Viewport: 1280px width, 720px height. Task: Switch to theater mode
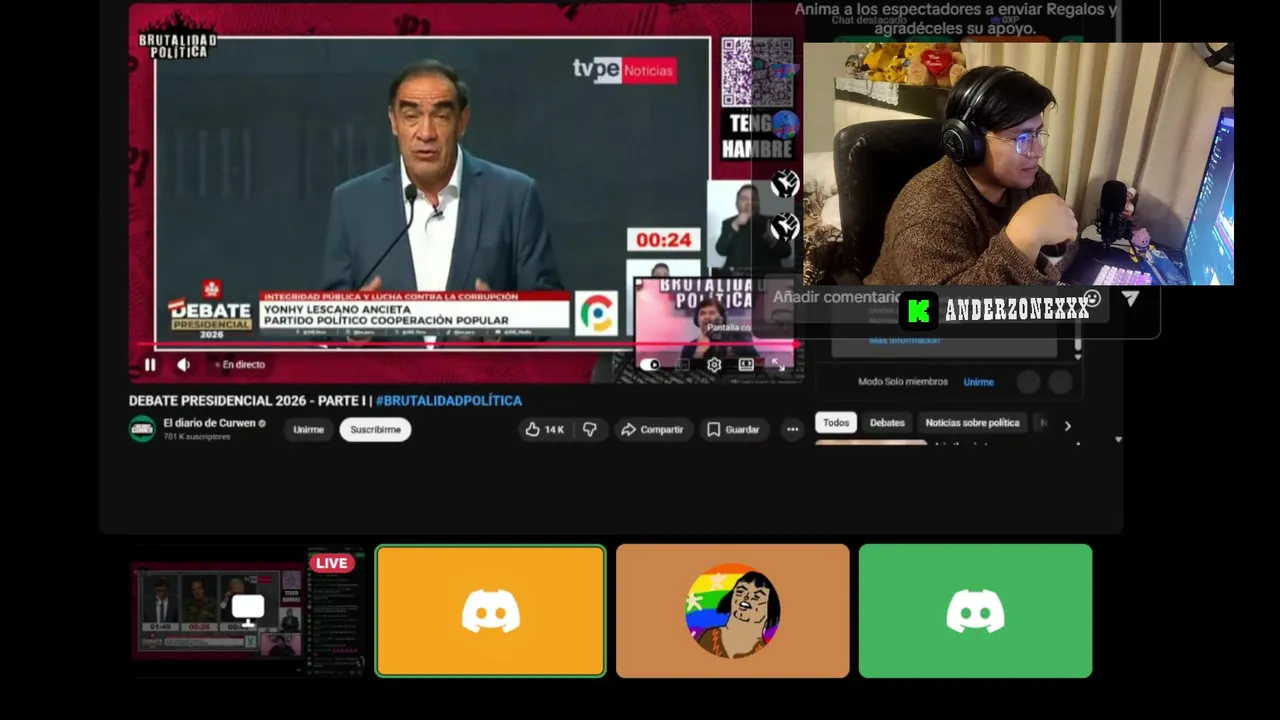[x=746, y=365]
